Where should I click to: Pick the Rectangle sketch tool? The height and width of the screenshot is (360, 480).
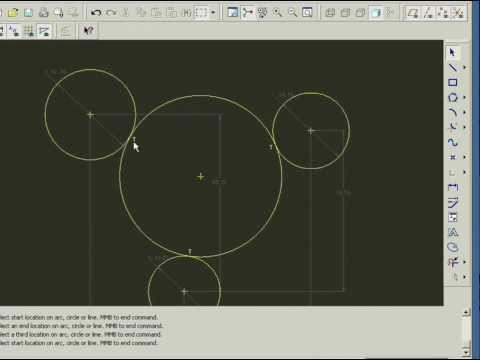[x=452, y=83]
